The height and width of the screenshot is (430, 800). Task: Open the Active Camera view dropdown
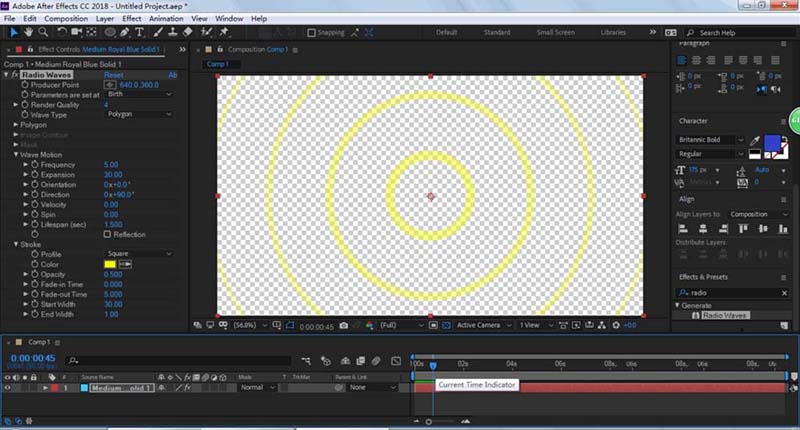(484, 325)
